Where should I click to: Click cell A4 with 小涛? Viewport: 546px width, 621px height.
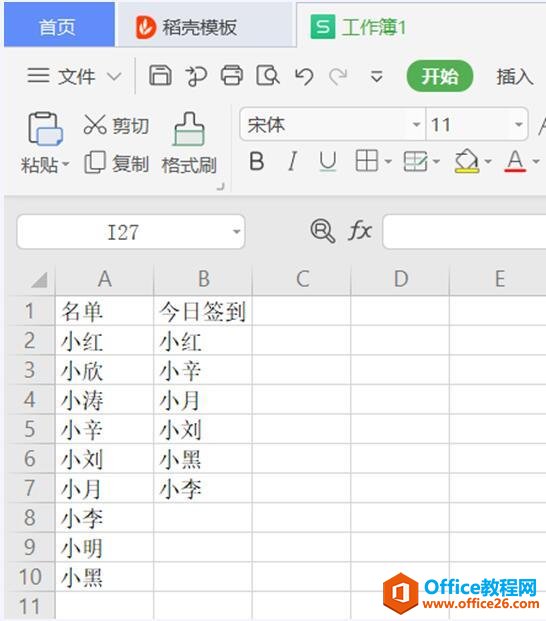pyautogui.click(x=105, y=400)
